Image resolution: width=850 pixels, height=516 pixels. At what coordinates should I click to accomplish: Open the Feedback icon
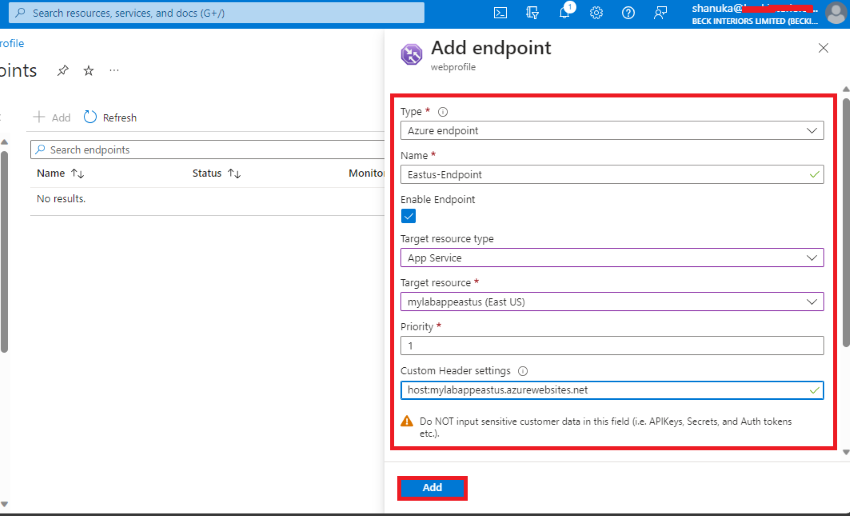click(660, 13)
